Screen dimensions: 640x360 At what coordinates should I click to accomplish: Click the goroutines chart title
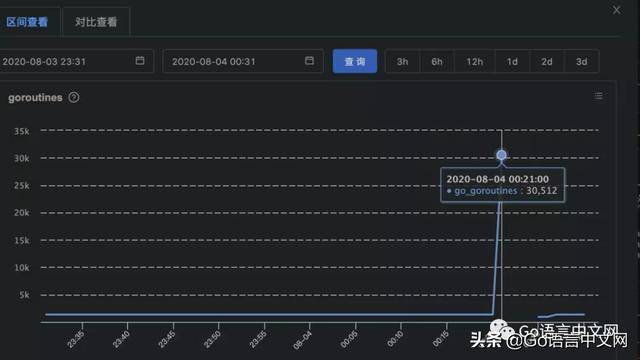tap(35, 98)
